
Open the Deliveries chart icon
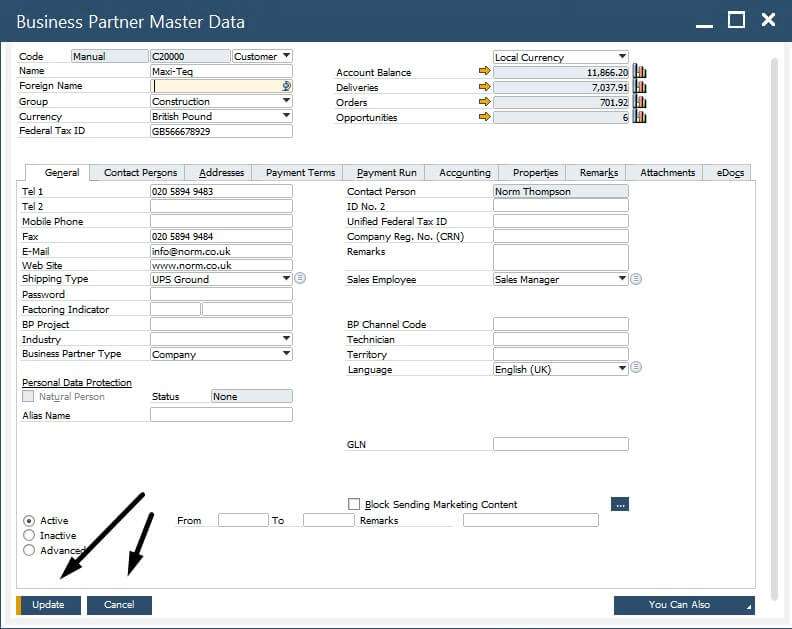639,87
